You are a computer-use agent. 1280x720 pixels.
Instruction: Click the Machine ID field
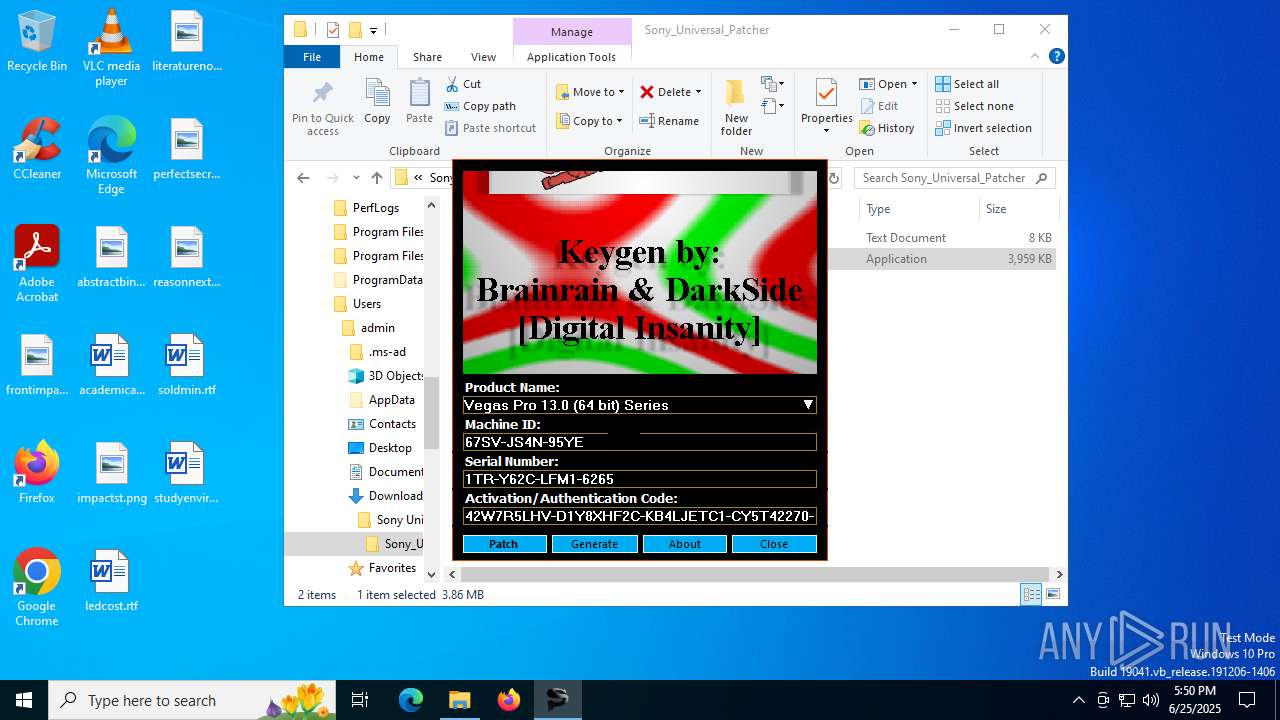[640, 442]
